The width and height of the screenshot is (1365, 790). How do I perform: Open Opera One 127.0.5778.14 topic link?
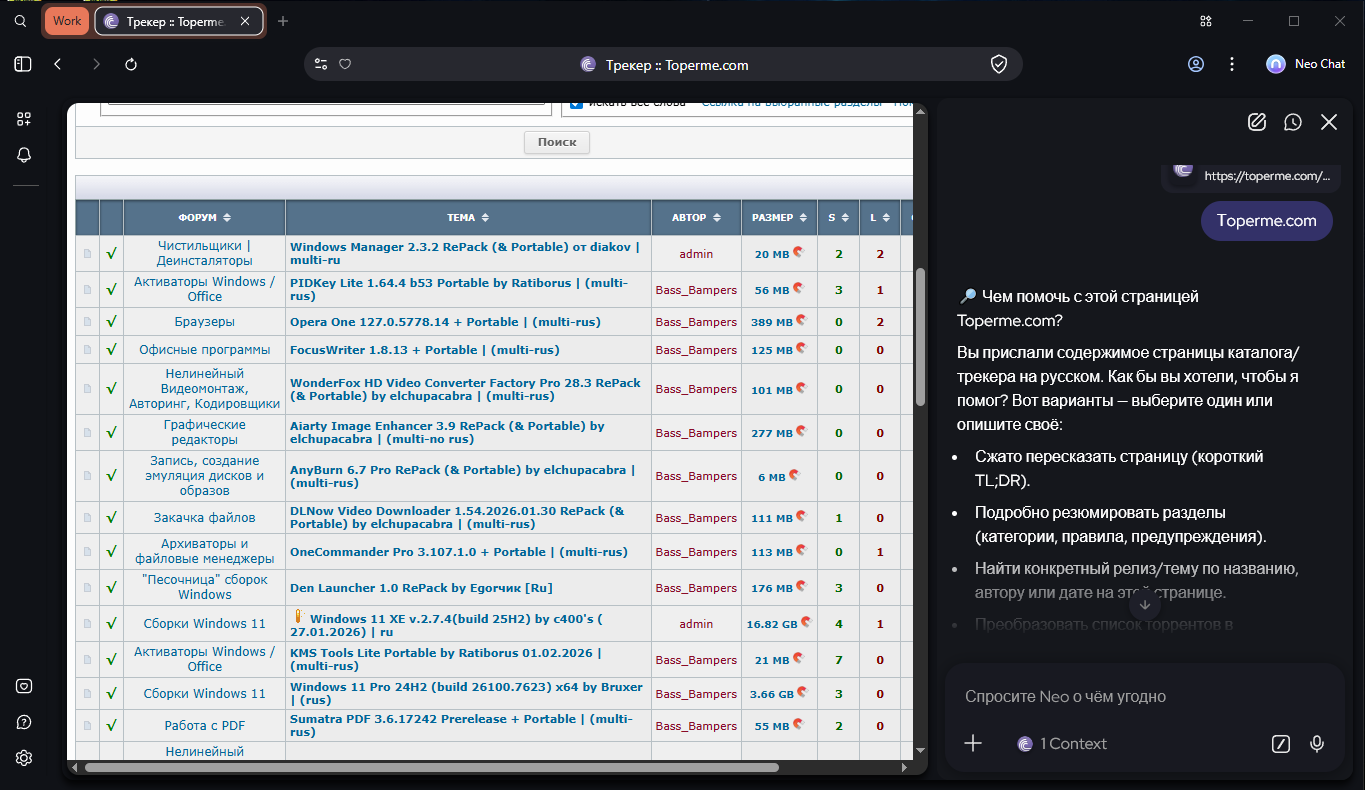445,322
